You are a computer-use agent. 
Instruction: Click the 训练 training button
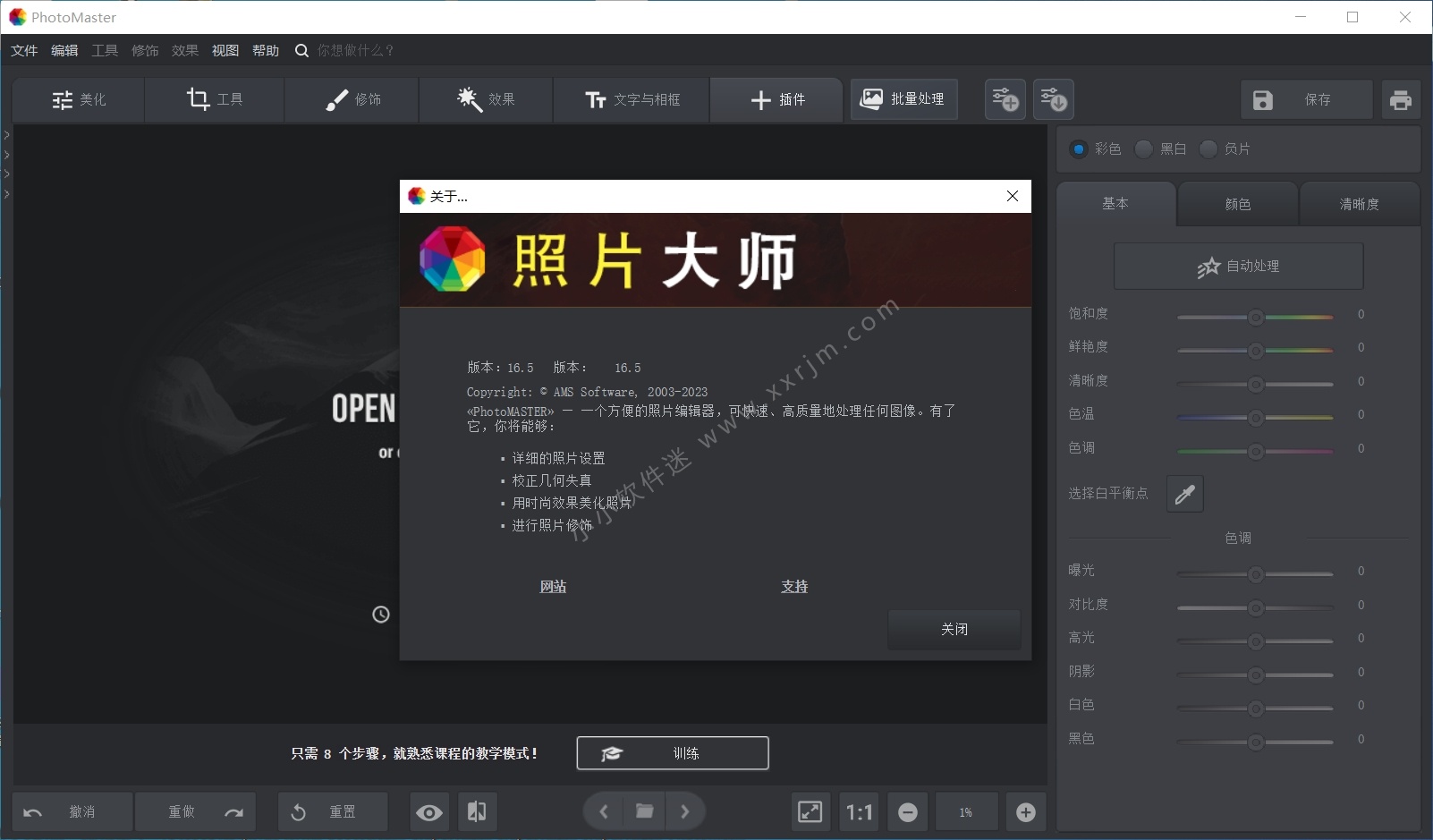point(673,753)
